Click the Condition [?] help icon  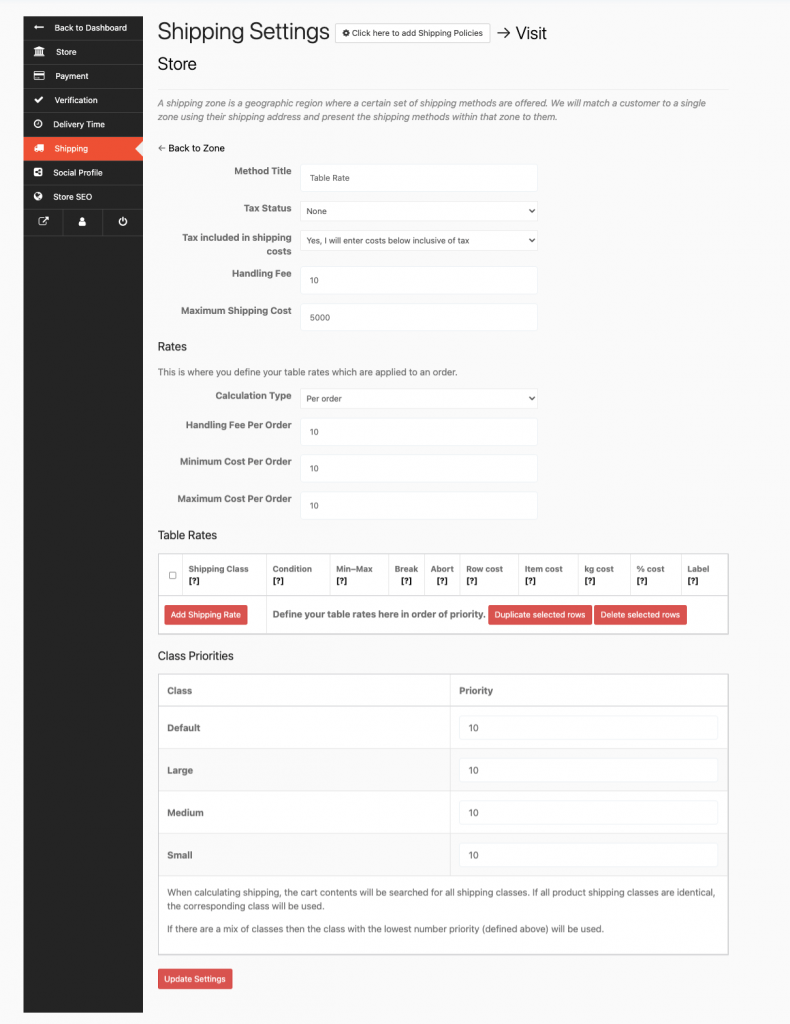coord(278,581)
